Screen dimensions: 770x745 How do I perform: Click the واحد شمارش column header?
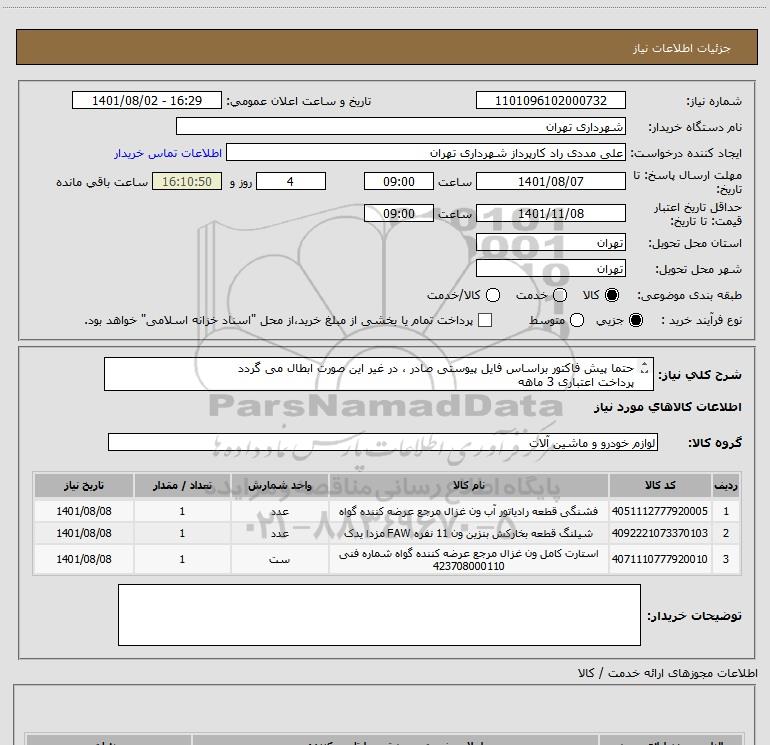coord(279,485)
